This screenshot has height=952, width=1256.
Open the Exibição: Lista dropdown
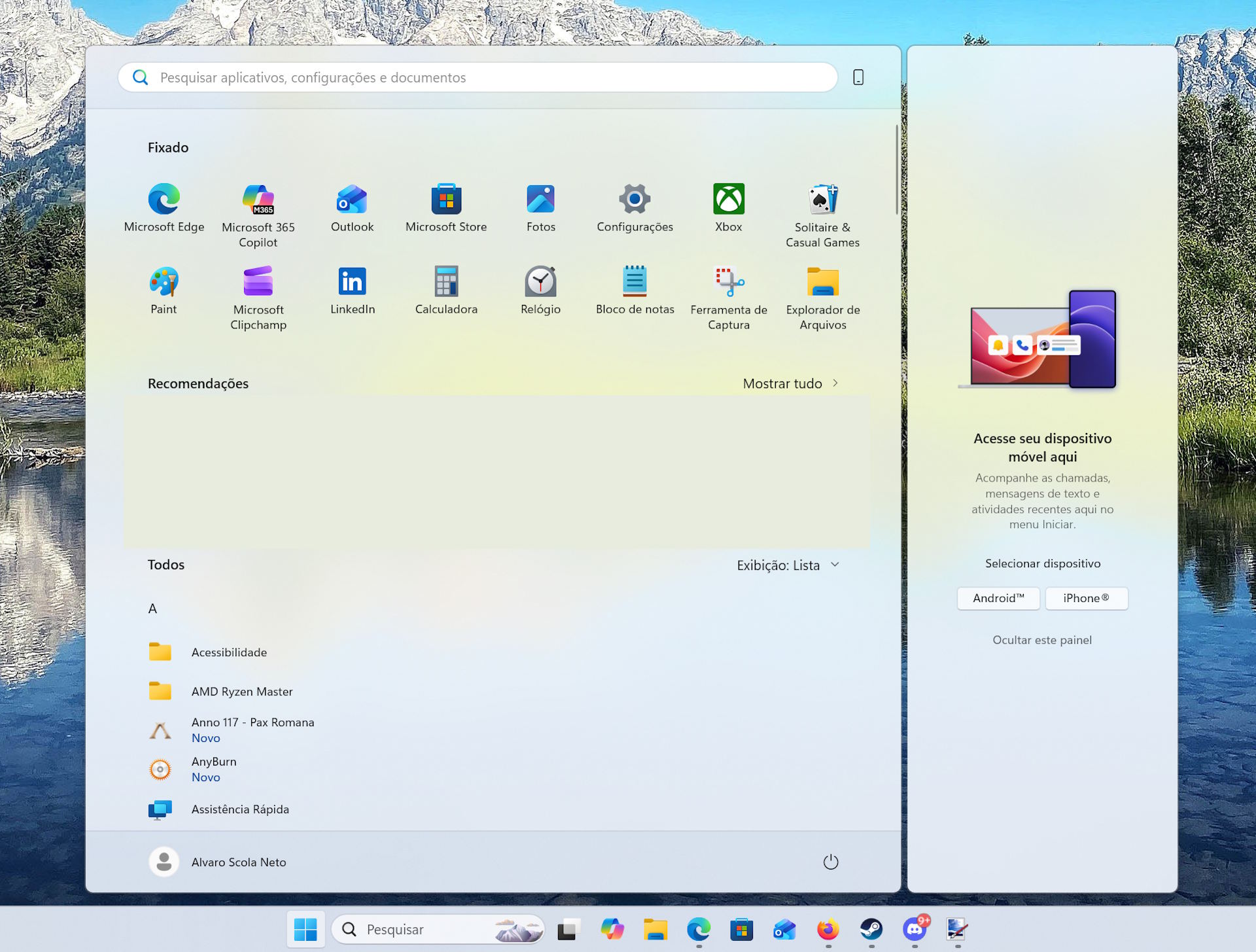(x=788, y=565)
